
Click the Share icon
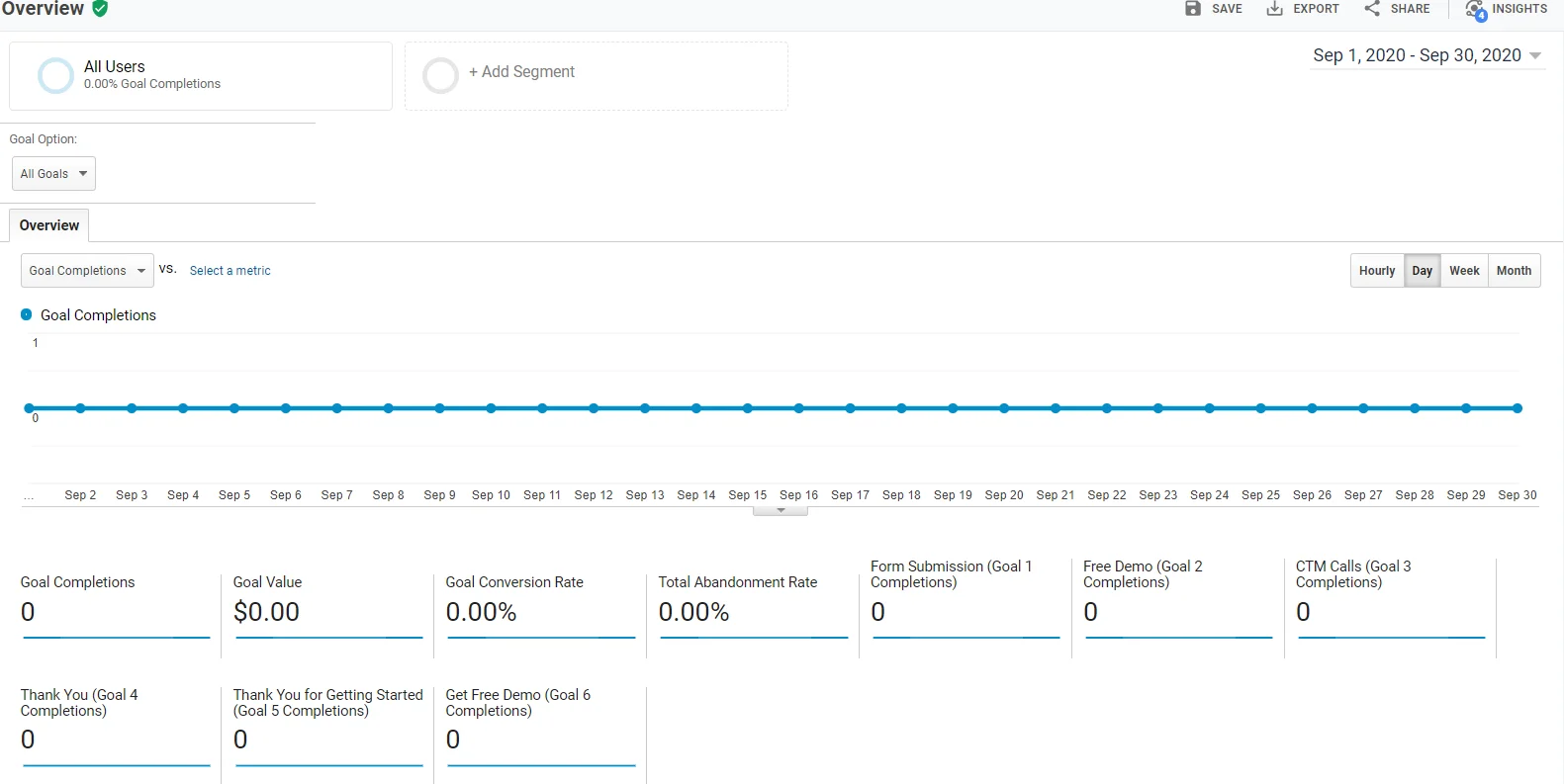[x=1372, y=9]
